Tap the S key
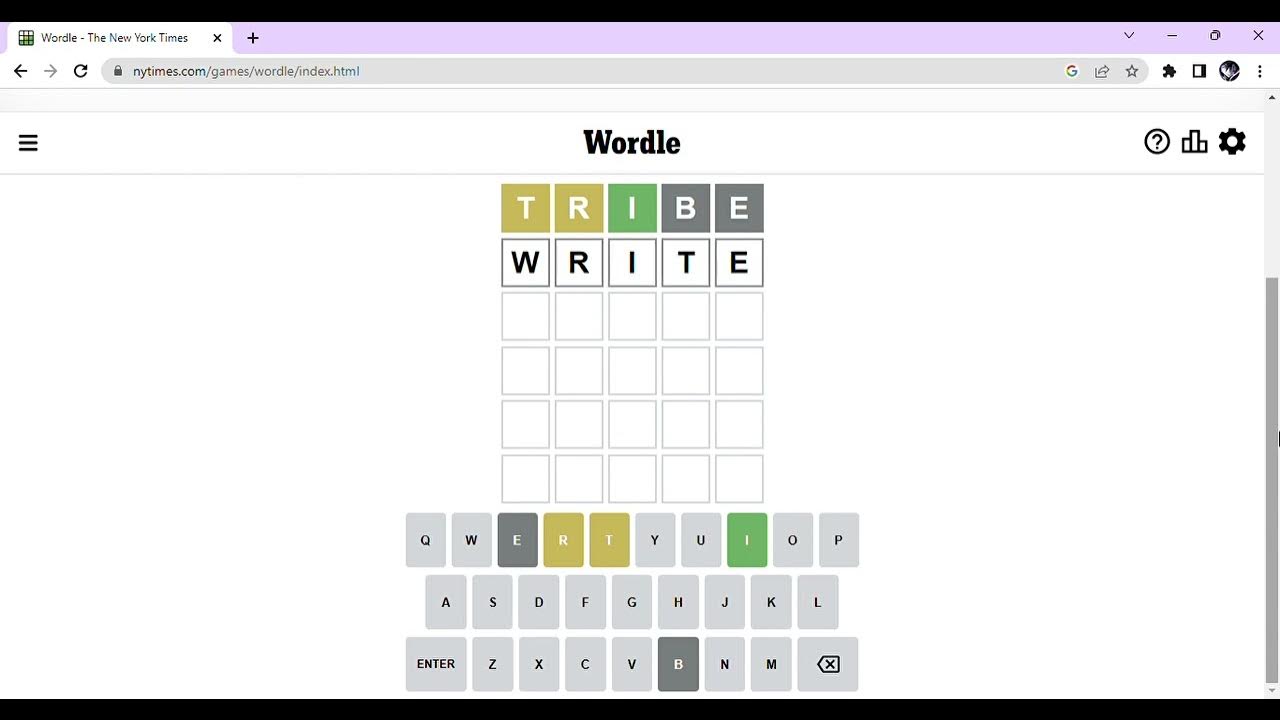The height and width of the screenshot is (720, 1280). click(x=492, y=602)
